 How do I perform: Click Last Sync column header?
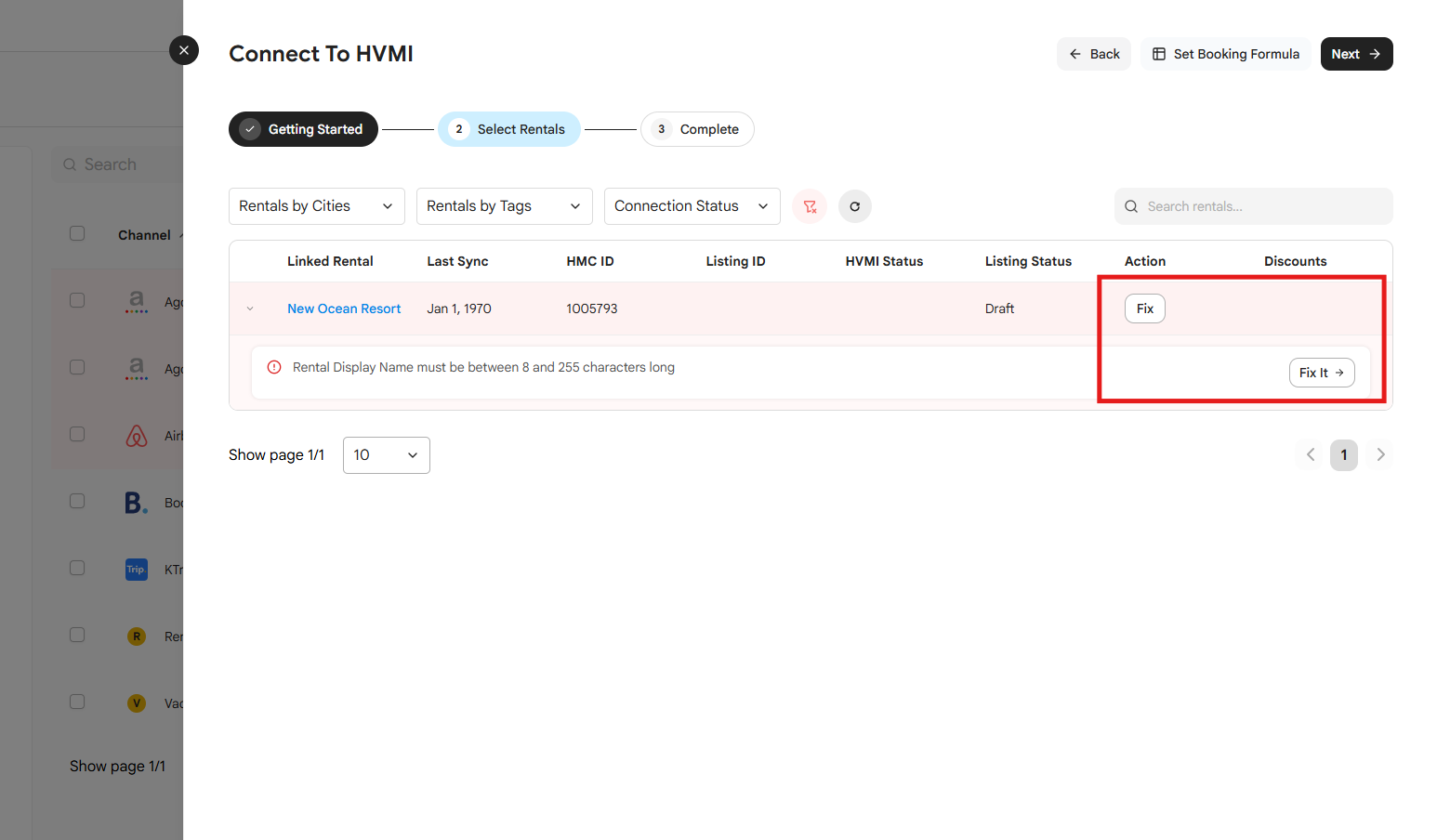(457, 261)
